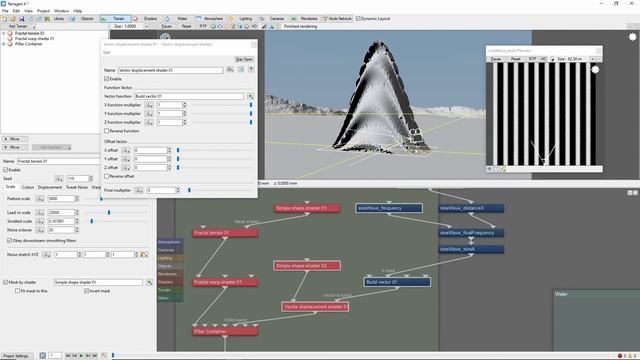Screen dimensions: 640x360
Task: Toggle the Mask by shader checkbox
Action: tap(6, 282)
